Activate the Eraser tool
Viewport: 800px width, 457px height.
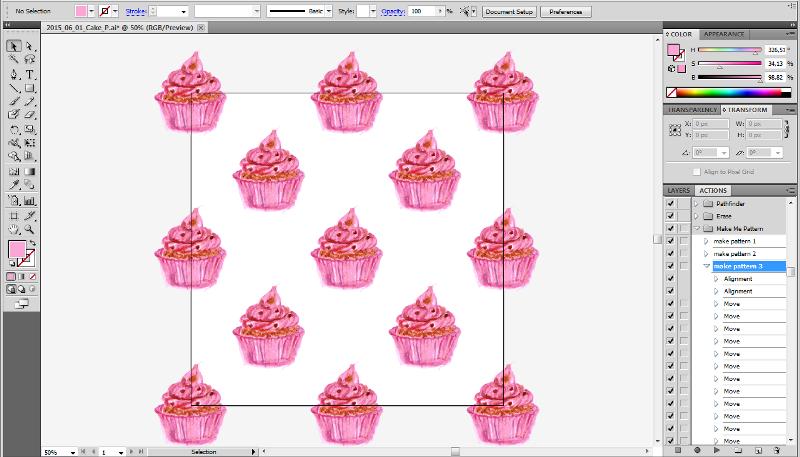tap(30, 115)
